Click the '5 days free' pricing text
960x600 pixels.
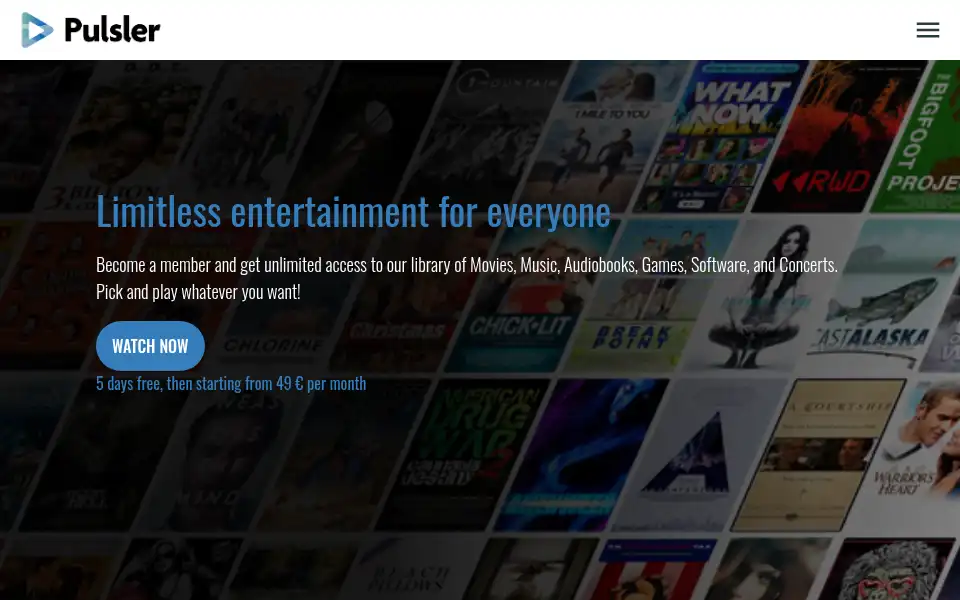231,383
